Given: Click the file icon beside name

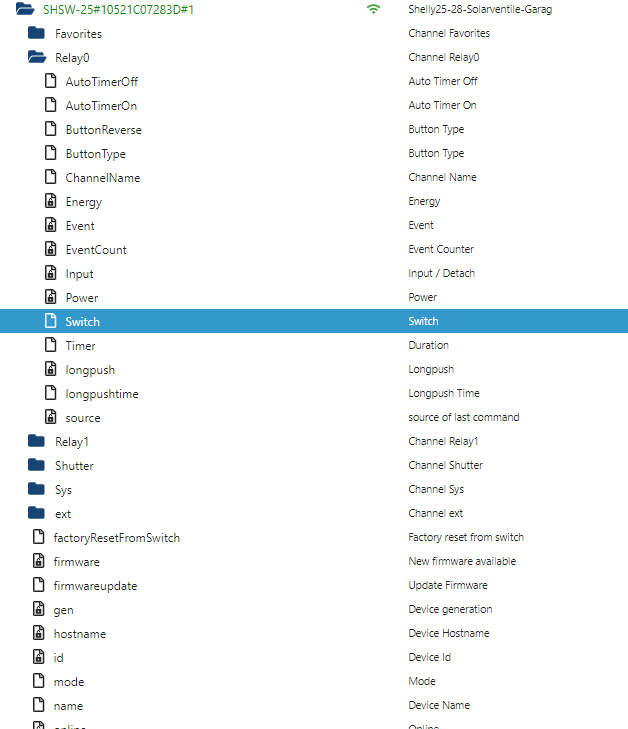Looking at the screenshot, I should 39,705.
